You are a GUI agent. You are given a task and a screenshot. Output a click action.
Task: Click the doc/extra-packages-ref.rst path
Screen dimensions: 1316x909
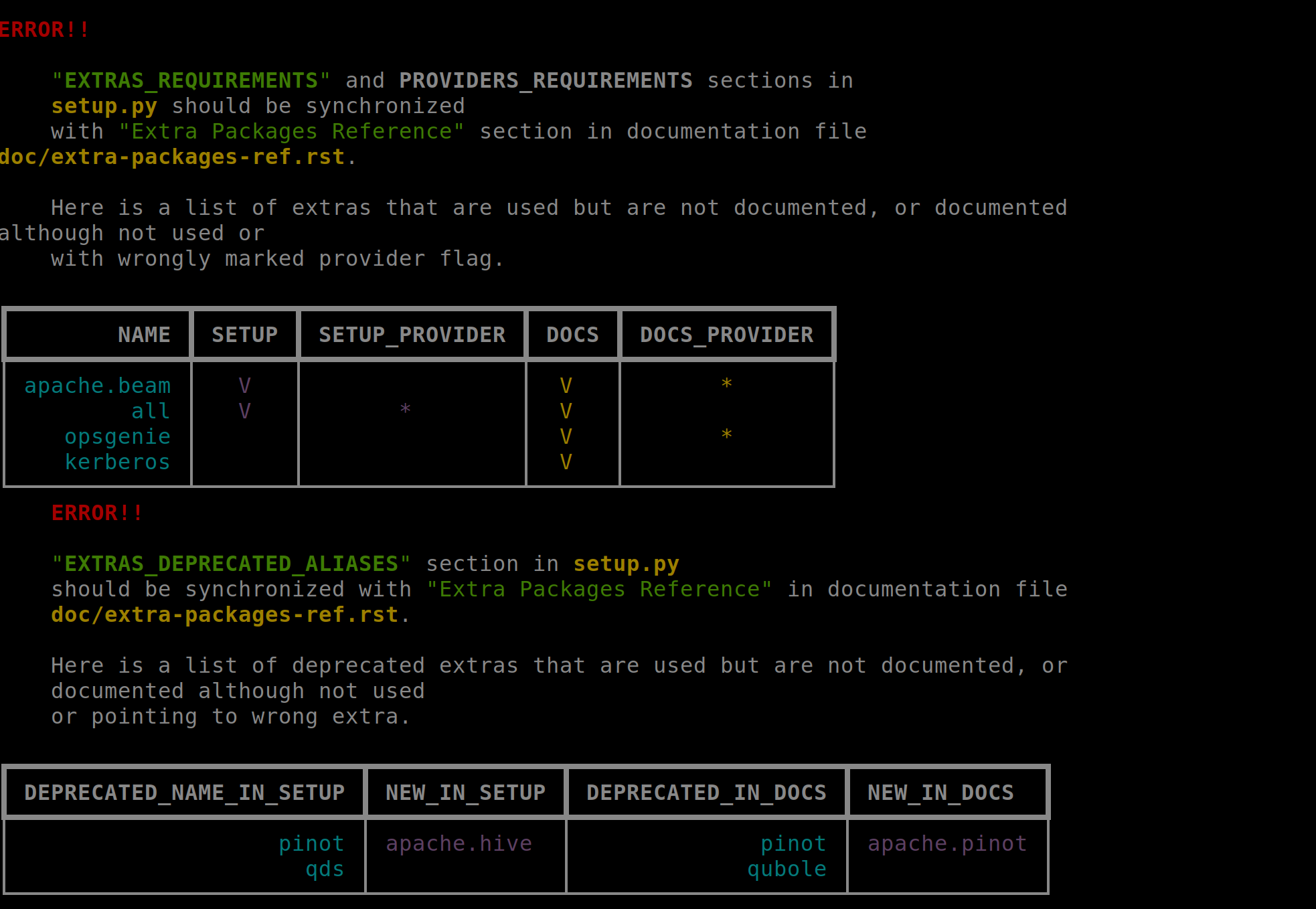pos(171,156)
